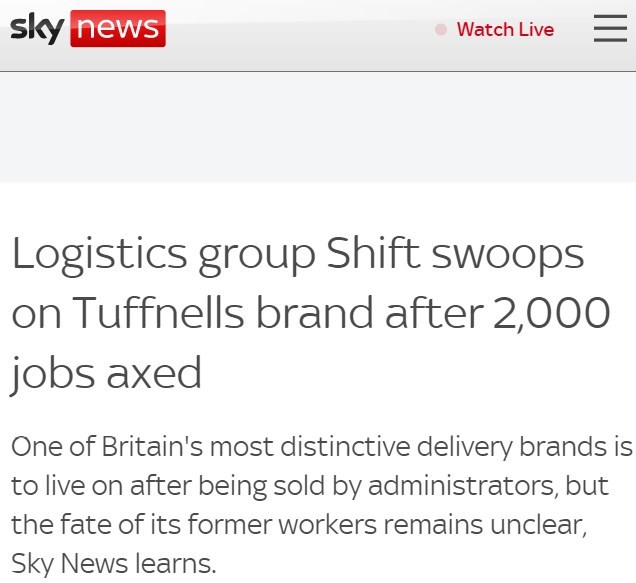Open the Watch Live stream link

click(x=505, y=30)
